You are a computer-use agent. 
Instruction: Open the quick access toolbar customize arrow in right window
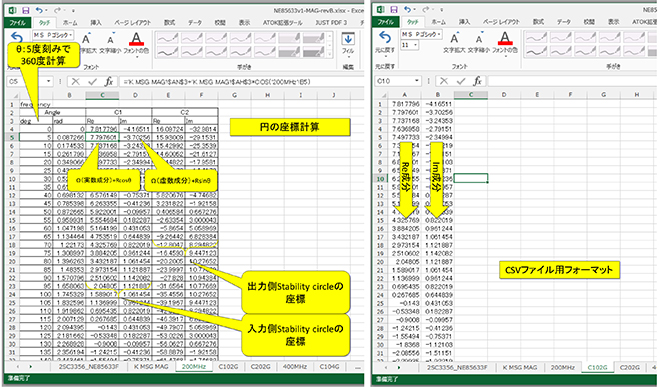point(442,9)
